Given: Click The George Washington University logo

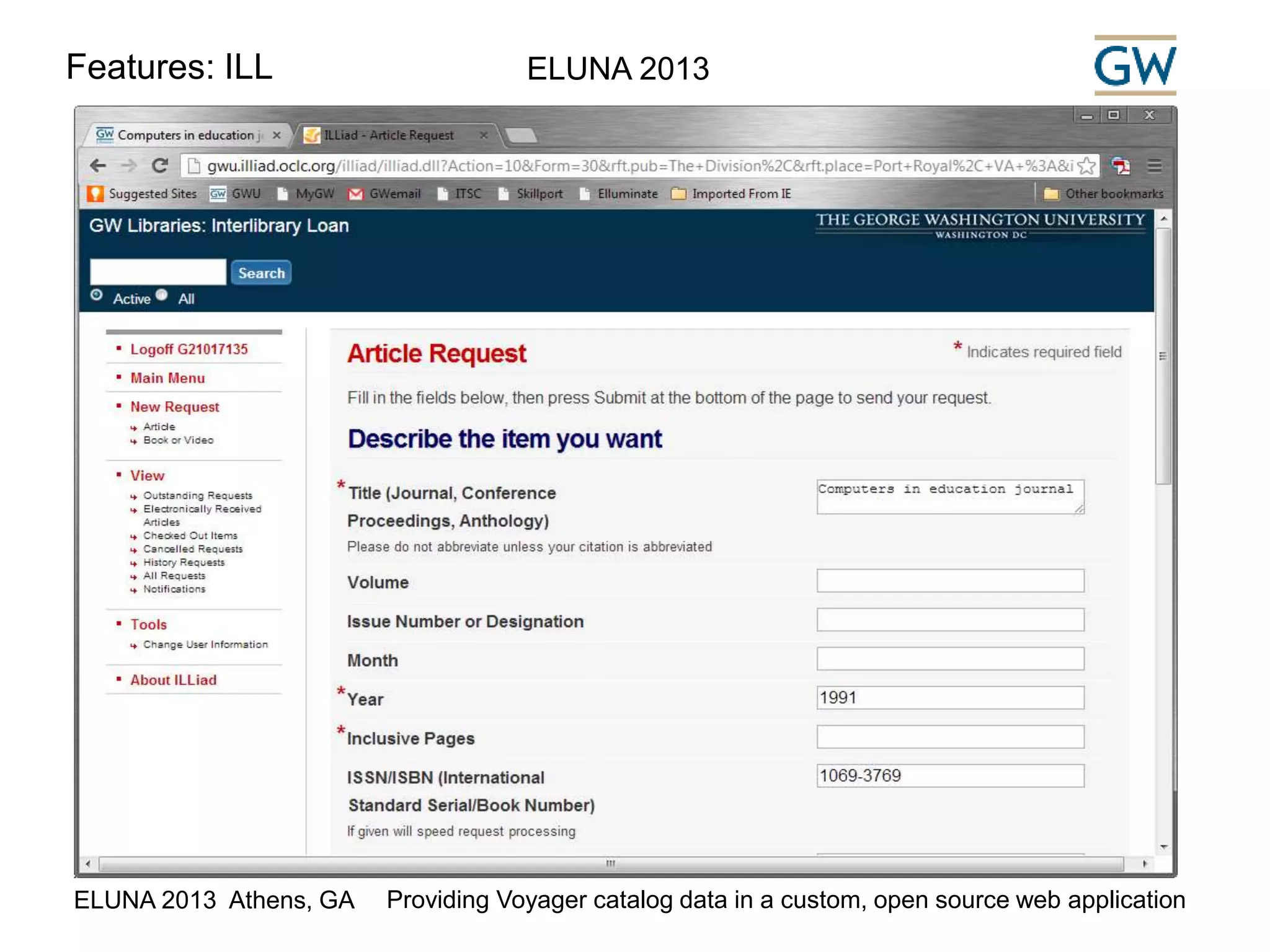Looking at the screenshot, I should point(980,226).
